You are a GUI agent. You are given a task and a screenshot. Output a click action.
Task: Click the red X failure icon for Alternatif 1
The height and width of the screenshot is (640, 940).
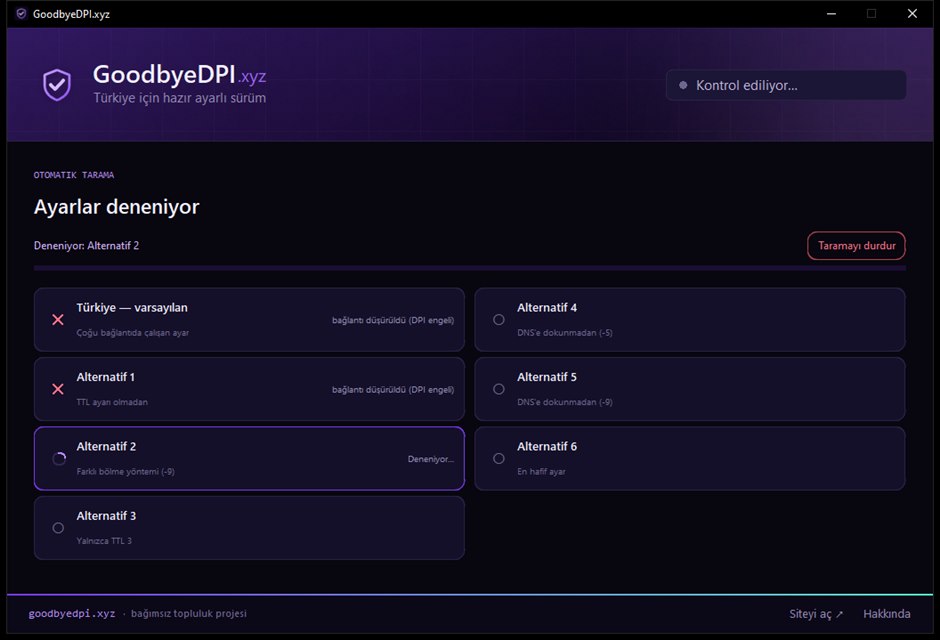tap(58, 389)
